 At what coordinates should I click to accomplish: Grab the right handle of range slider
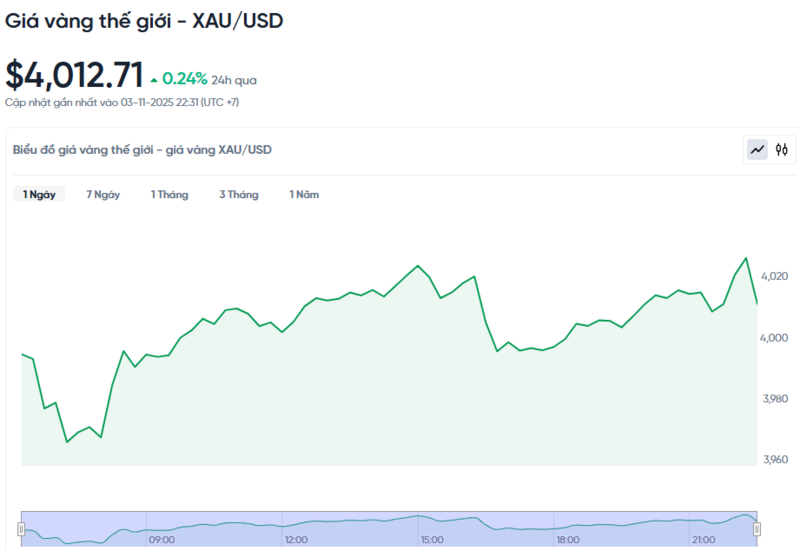757,528
